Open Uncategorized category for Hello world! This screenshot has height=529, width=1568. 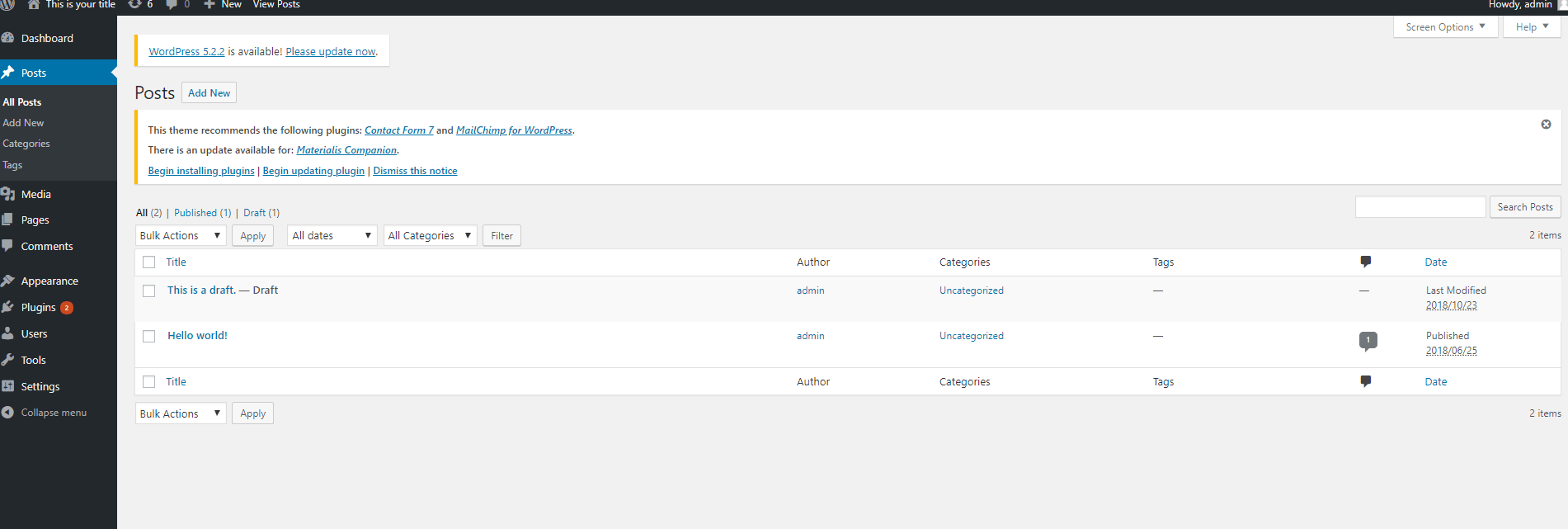pyautogui.click(x=972, y=336)
